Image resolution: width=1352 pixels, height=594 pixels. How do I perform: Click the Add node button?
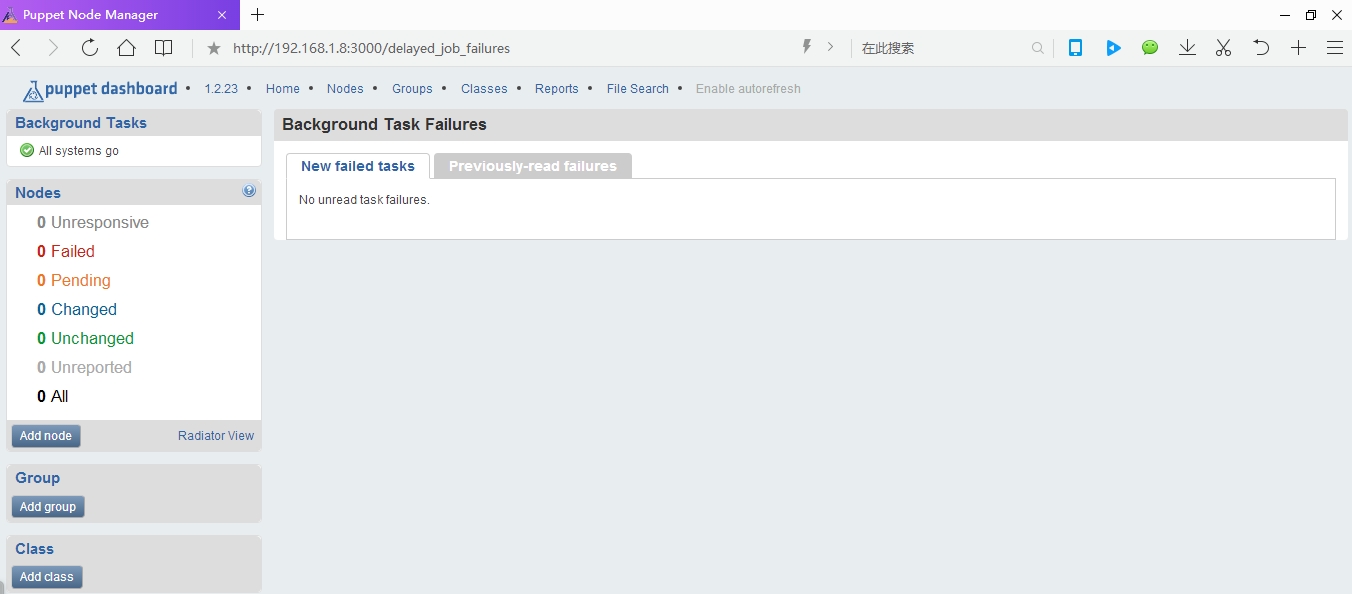(x=46, y=436)
